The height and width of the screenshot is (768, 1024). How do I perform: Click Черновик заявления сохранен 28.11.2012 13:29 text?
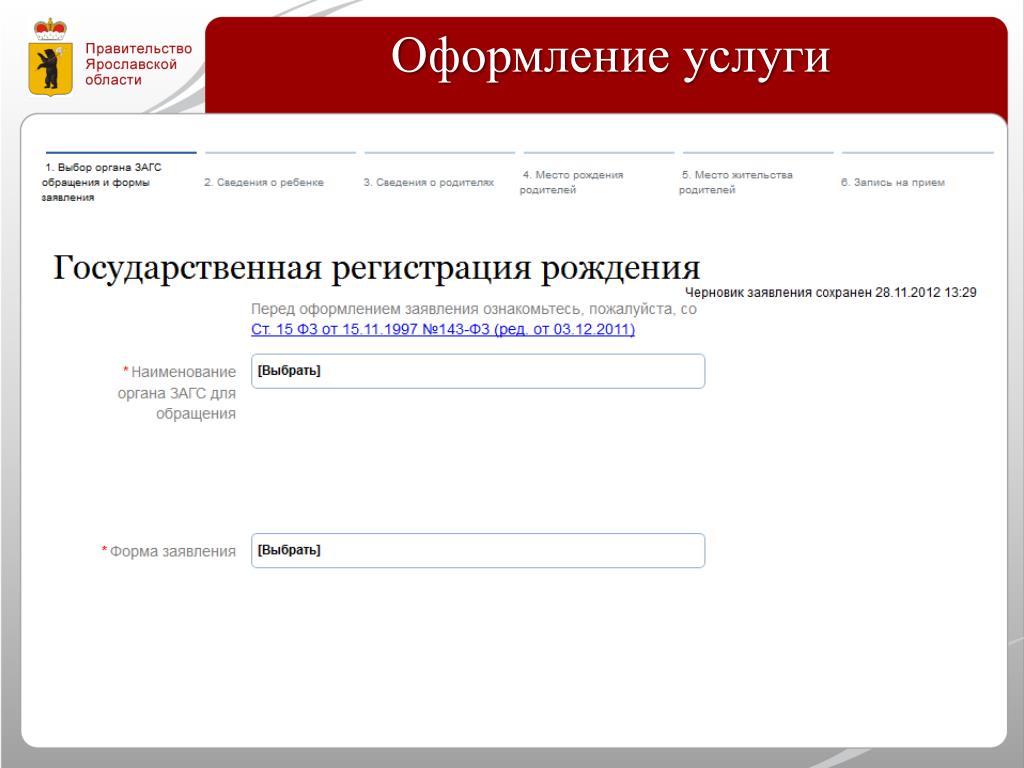[x=831, y=293]
